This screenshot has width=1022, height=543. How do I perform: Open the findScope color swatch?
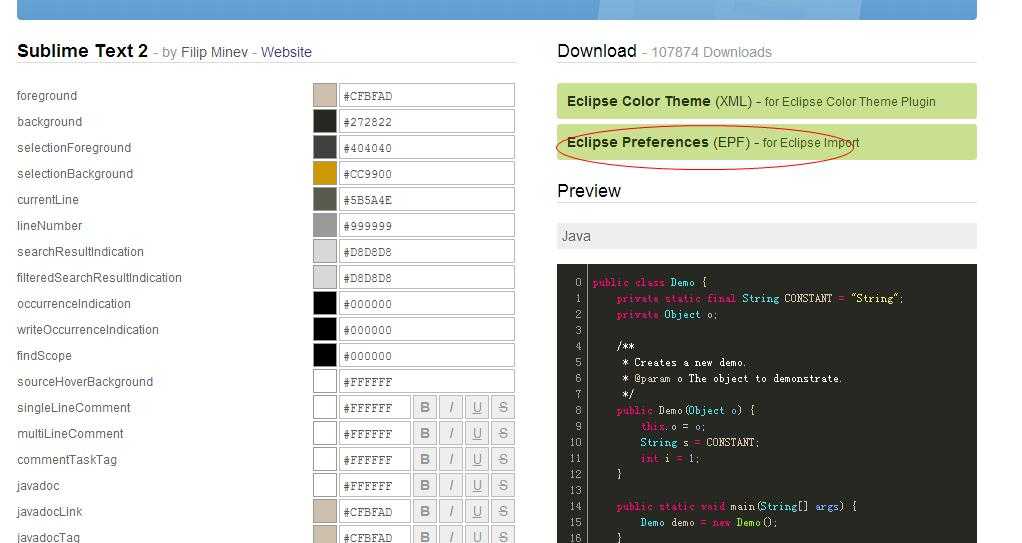pos(325,356)
